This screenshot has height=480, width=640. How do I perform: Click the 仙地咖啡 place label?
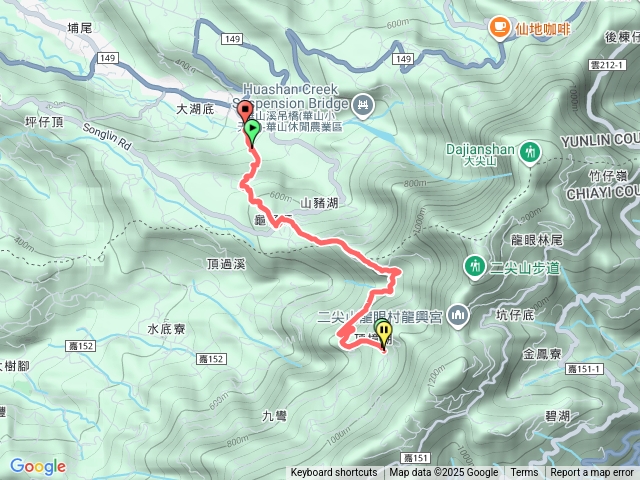click(x=542, y=29)
